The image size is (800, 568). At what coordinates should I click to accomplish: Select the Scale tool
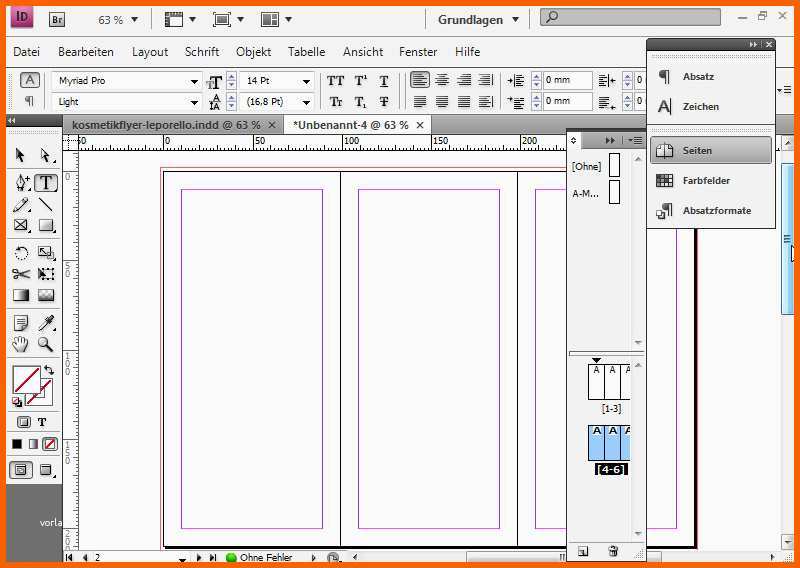tap(46, 253)
